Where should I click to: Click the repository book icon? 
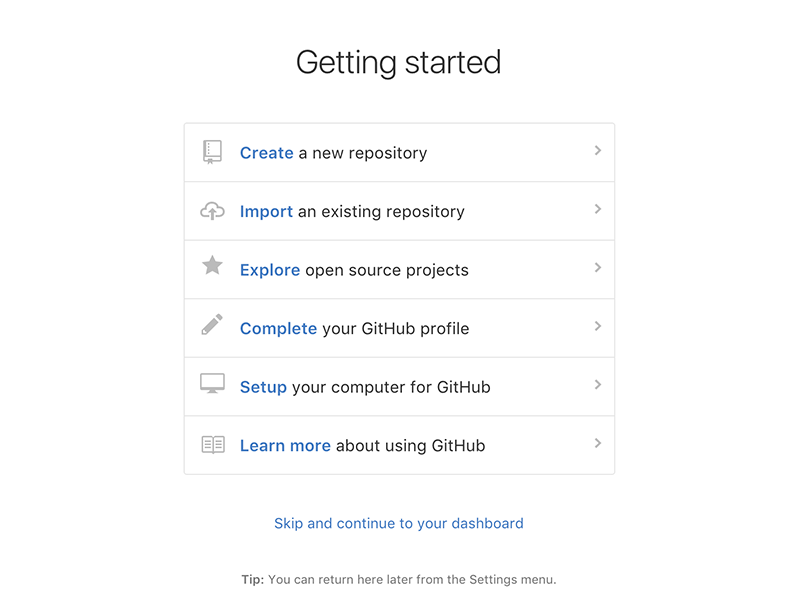(212, 152)
